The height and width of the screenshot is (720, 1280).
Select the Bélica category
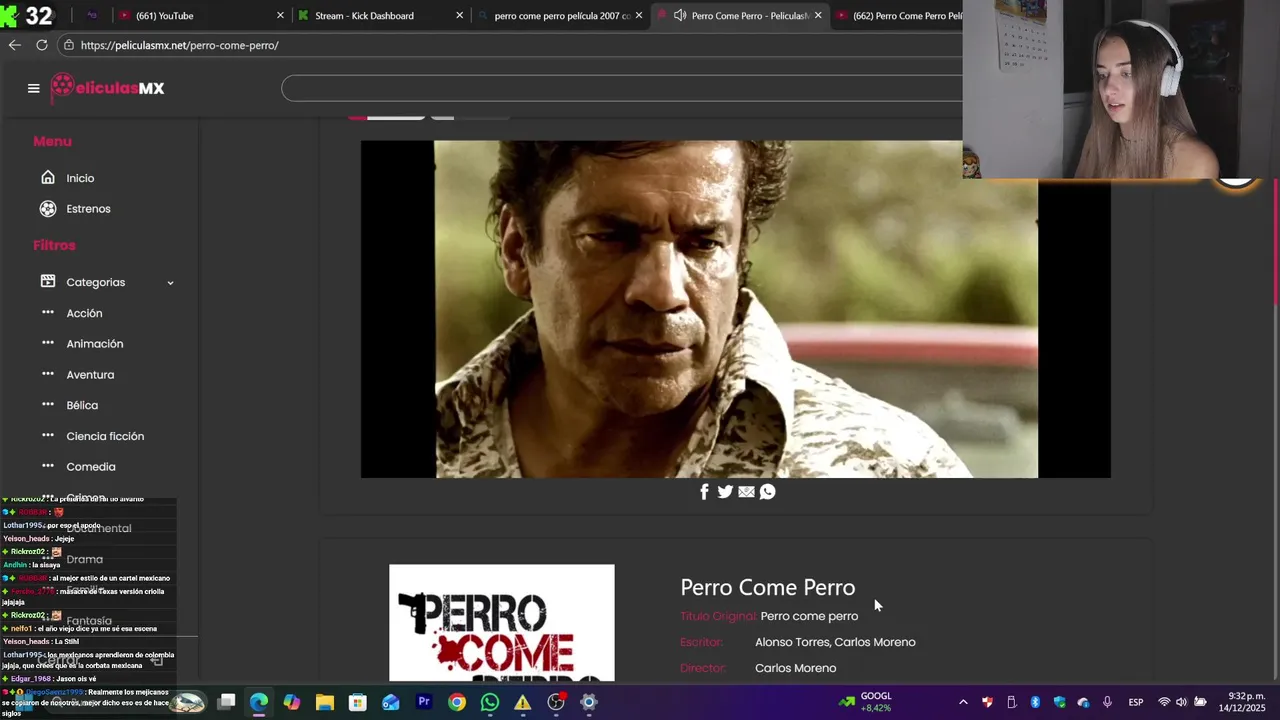82,405
